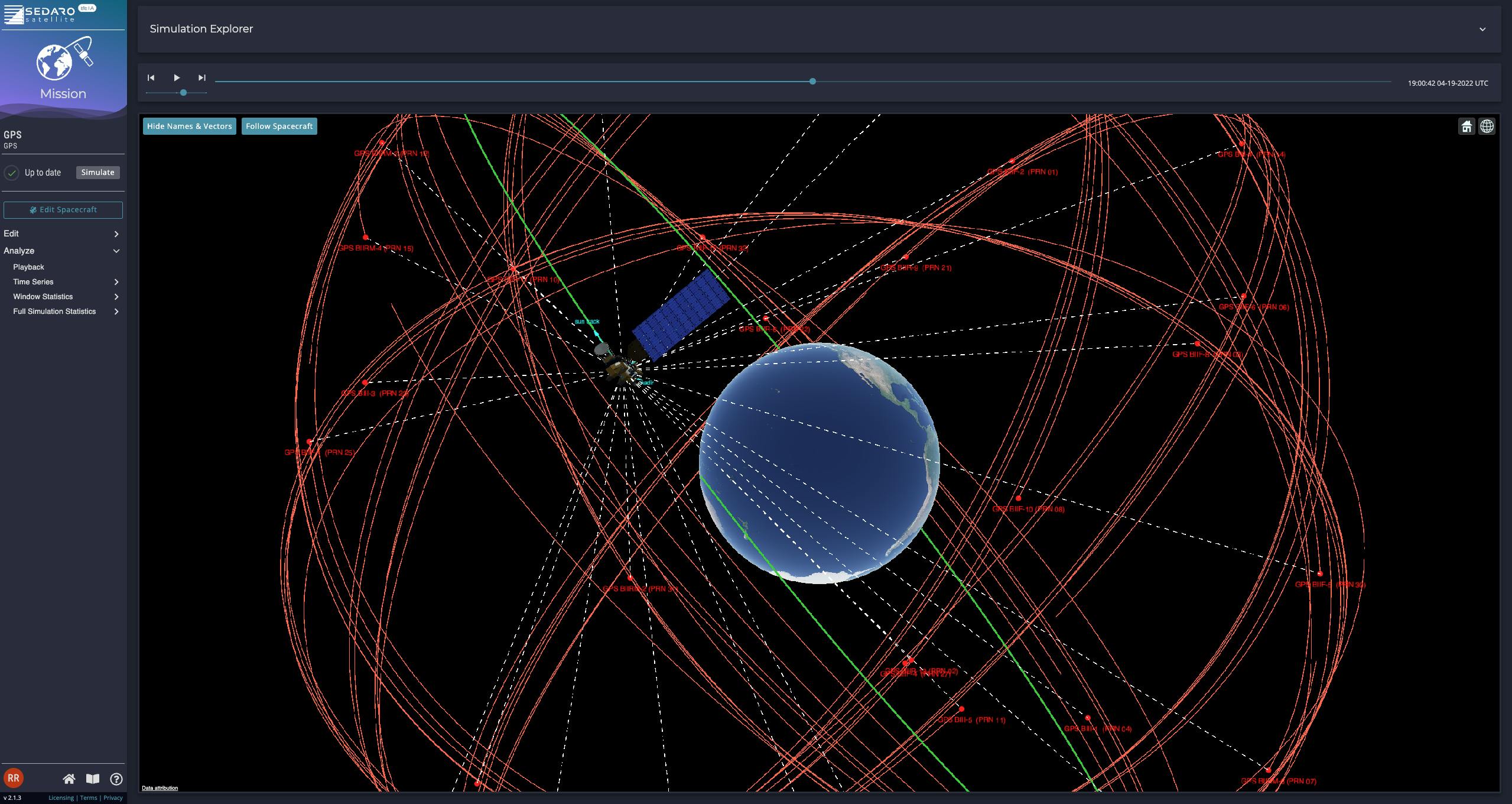Open the Licensing link in the footer

click(61, 797)
